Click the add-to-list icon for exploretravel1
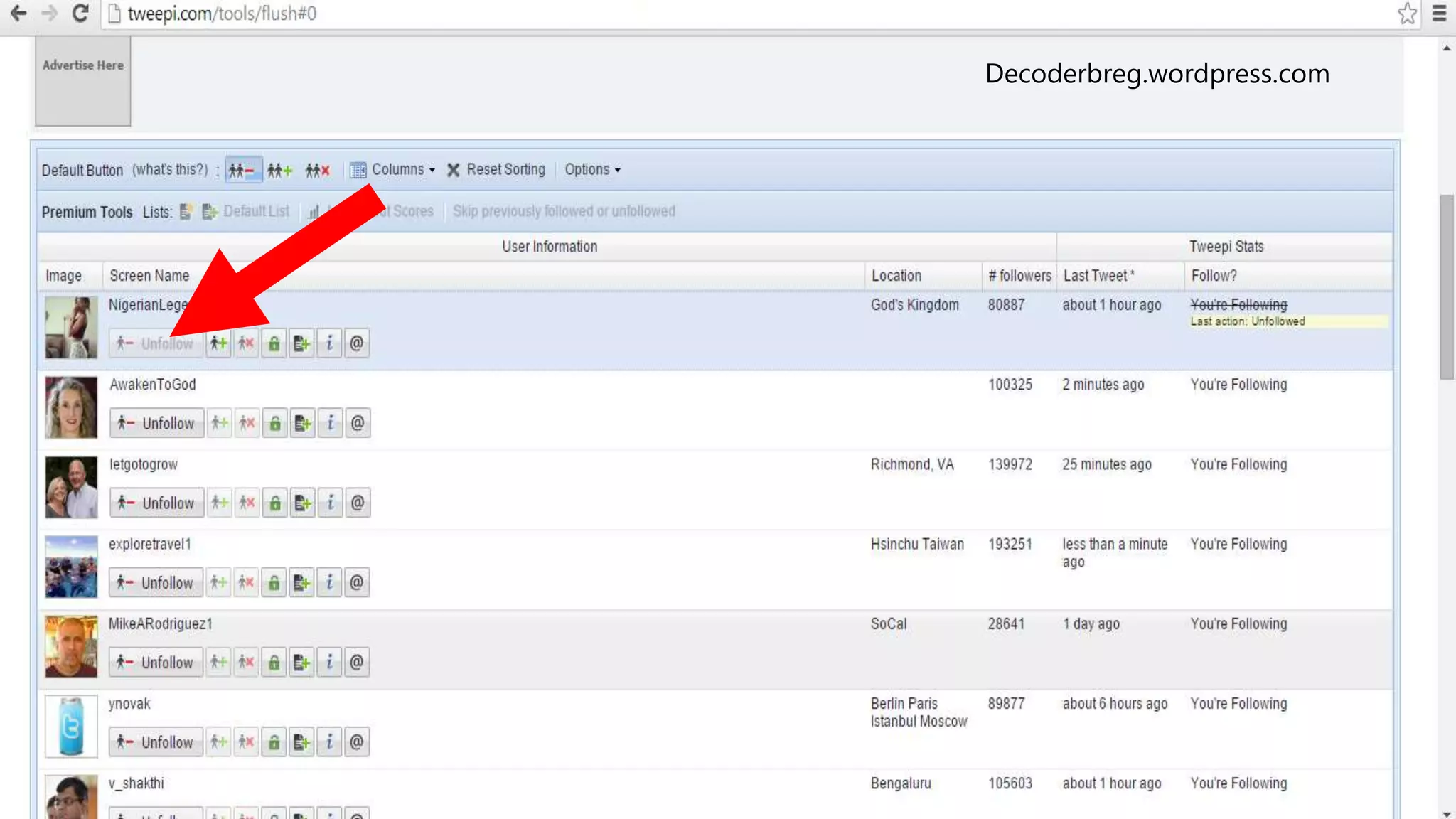The height and width of the screenshot is (819, 1456). point(301,583)
